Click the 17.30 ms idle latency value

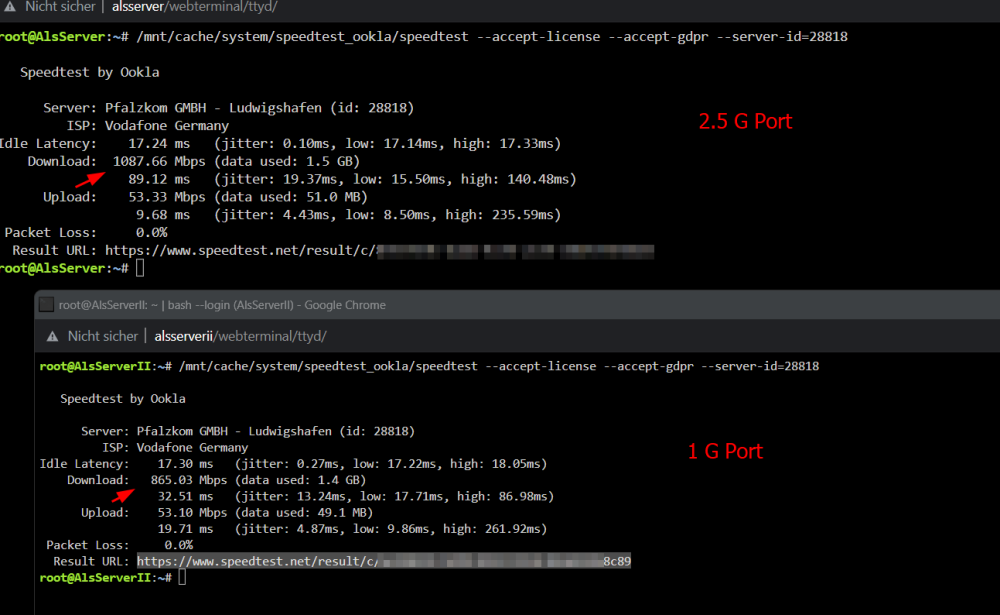coord(185,464)
